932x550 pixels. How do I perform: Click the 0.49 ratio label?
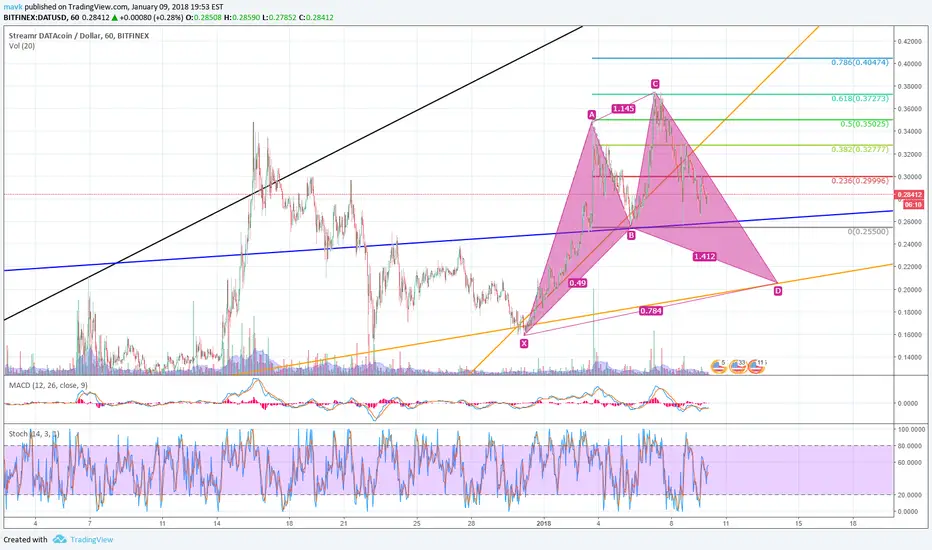tap(577, 283)
